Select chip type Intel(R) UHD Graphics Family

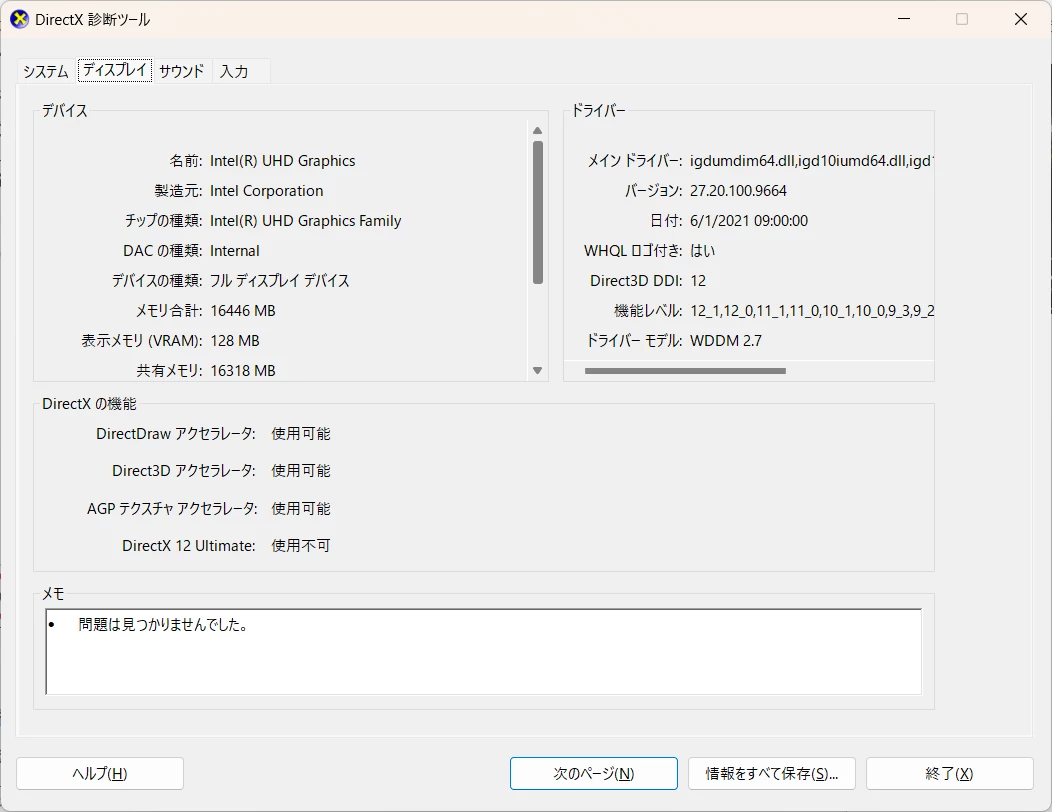(305, 221)
